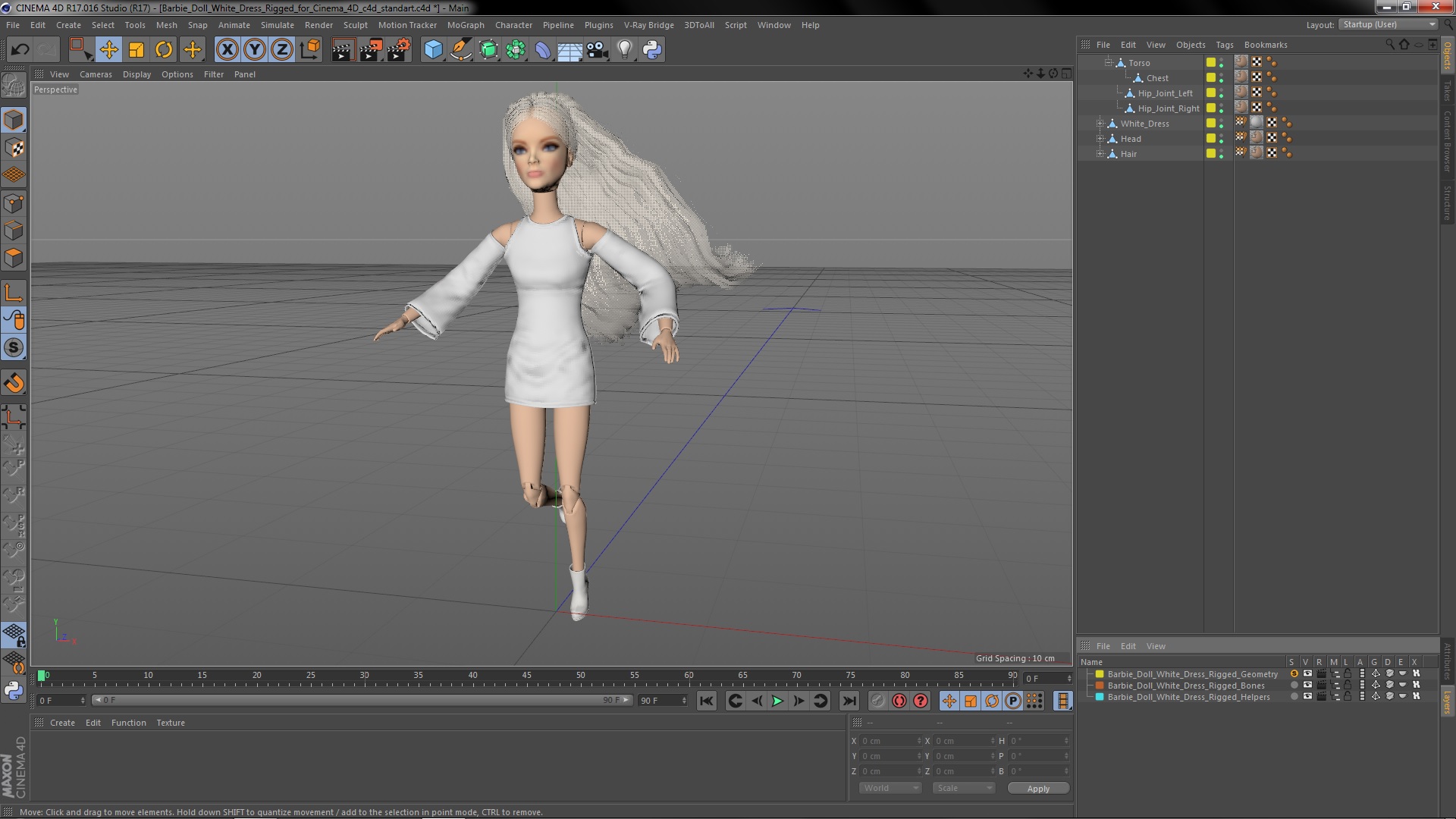This screenshot has height=819, width=1456.
Task: Choose the Live Selection tool
Action: pyautogui.click(x=80, y=50)
